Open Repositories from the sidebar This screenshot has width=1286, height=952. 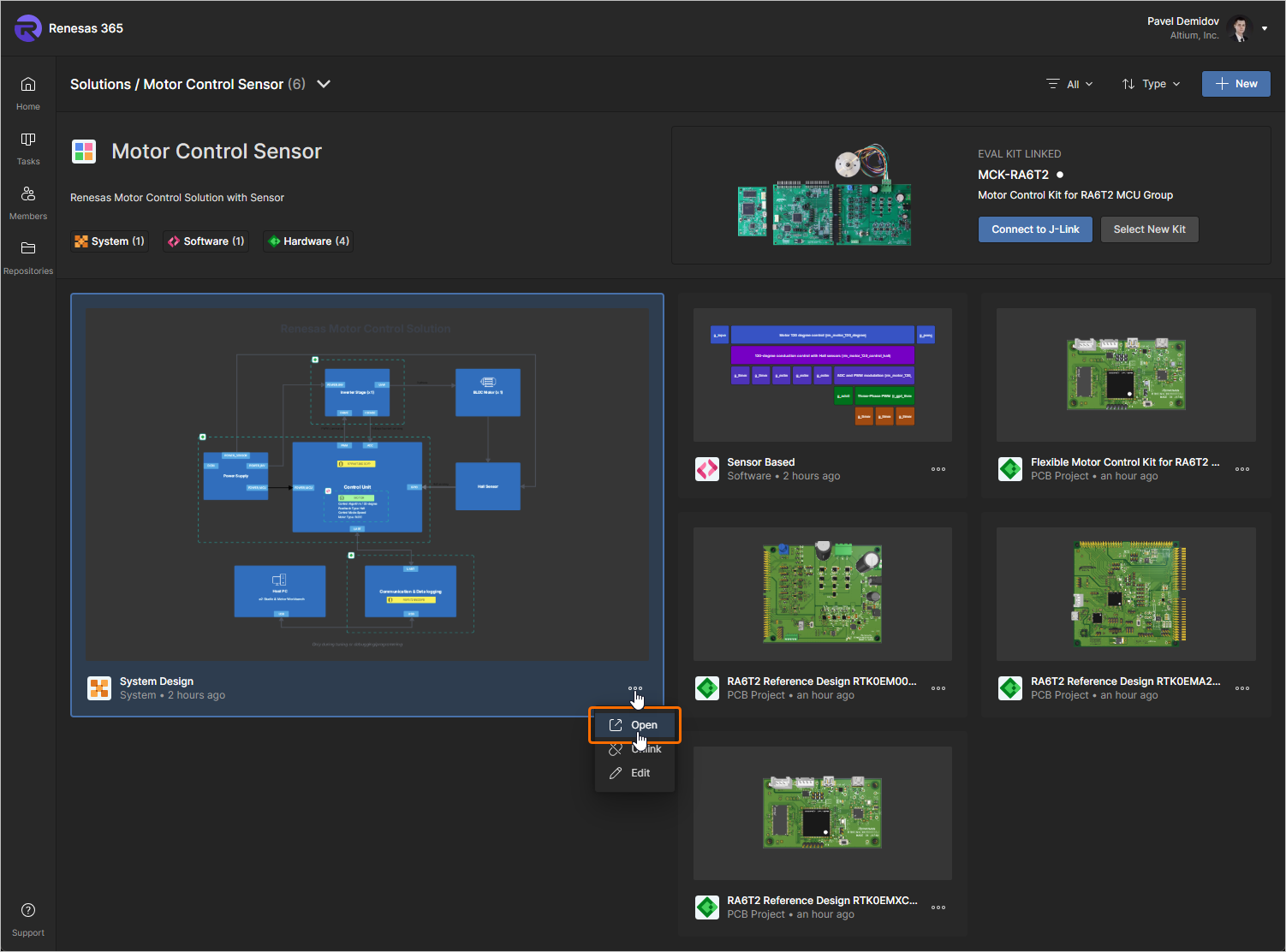tap(28, 249)
